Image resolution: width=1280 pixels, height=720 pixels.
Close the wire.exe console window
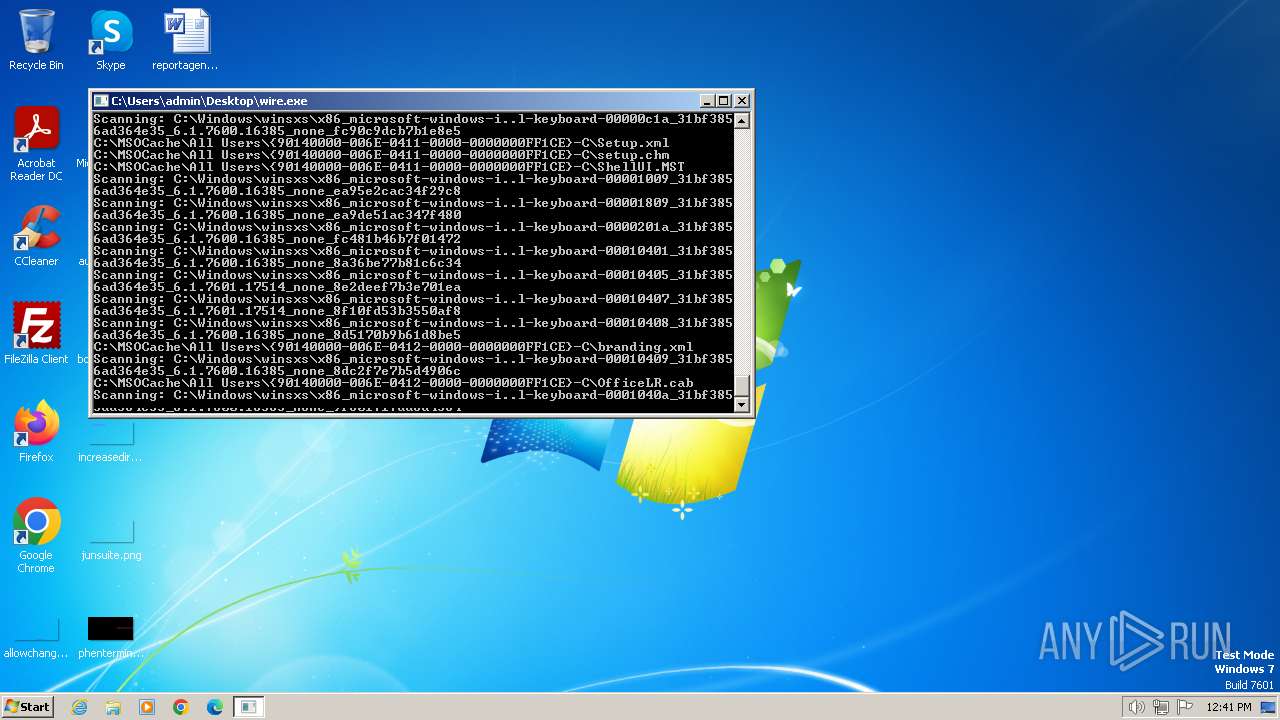[x=742, y=101]
